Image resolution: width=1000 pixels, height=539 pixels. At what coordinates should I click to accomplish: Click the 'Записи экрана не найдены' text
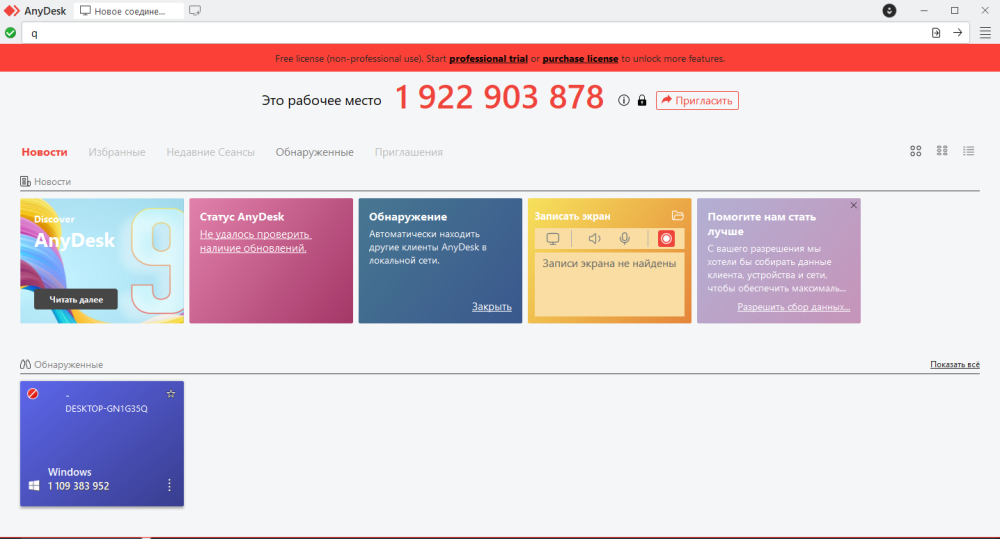pos(609,263)
